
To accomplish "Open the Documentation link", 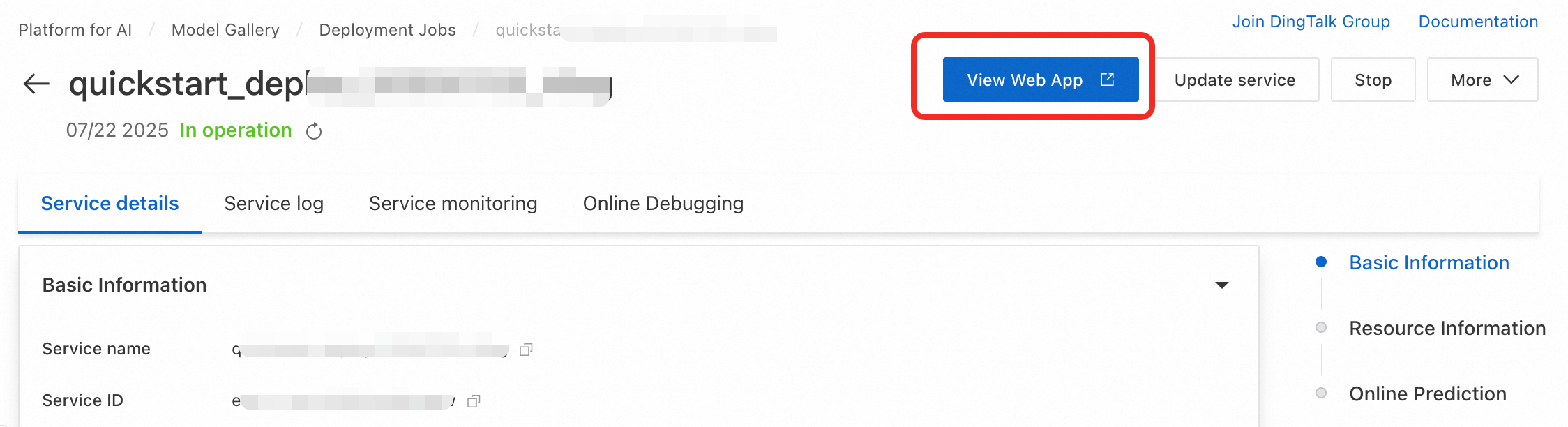I will [x=1478, y=22].
